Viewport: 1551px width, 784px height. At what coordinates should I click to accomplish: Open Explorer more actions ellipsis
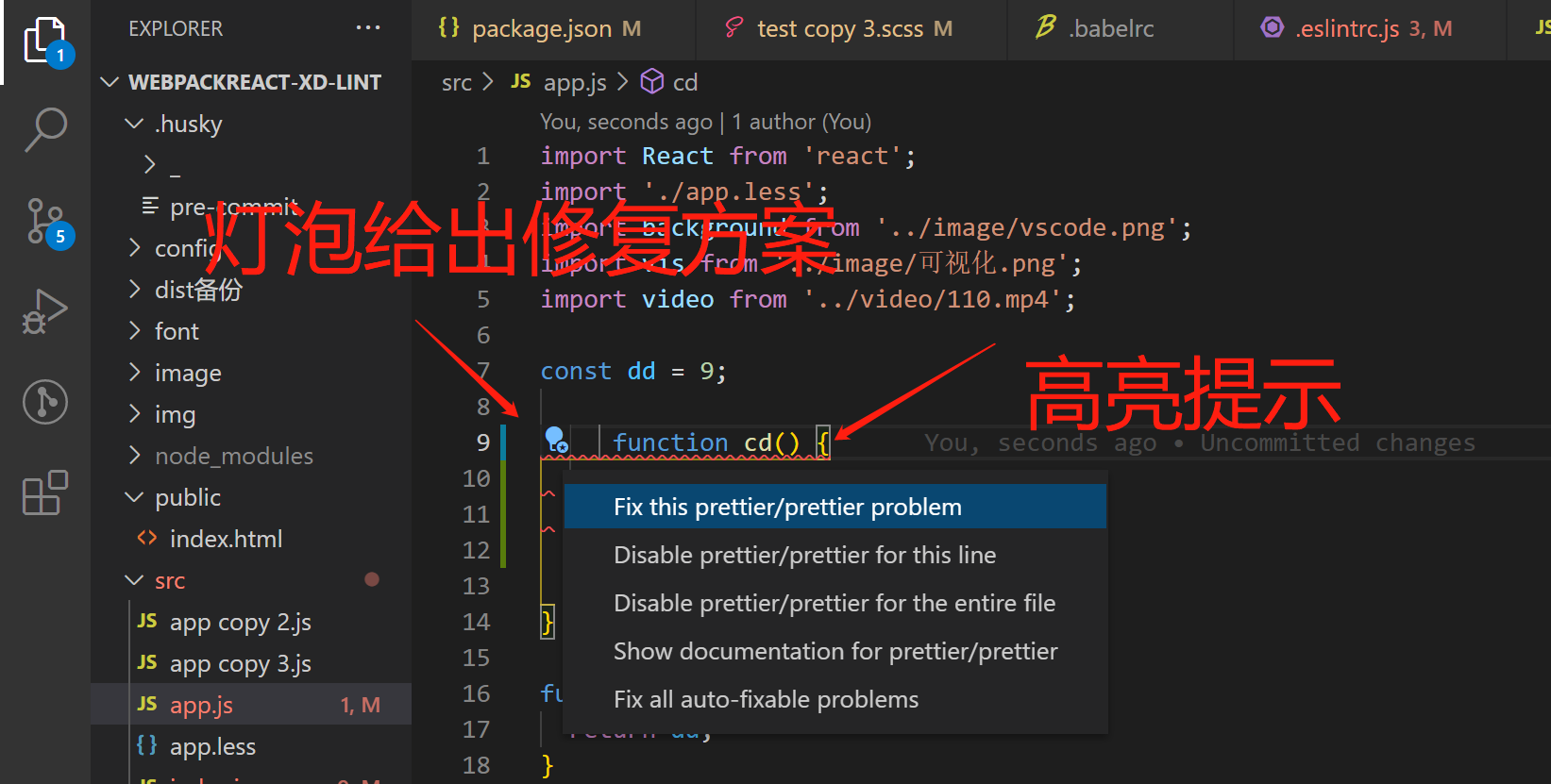pos(368,28)
